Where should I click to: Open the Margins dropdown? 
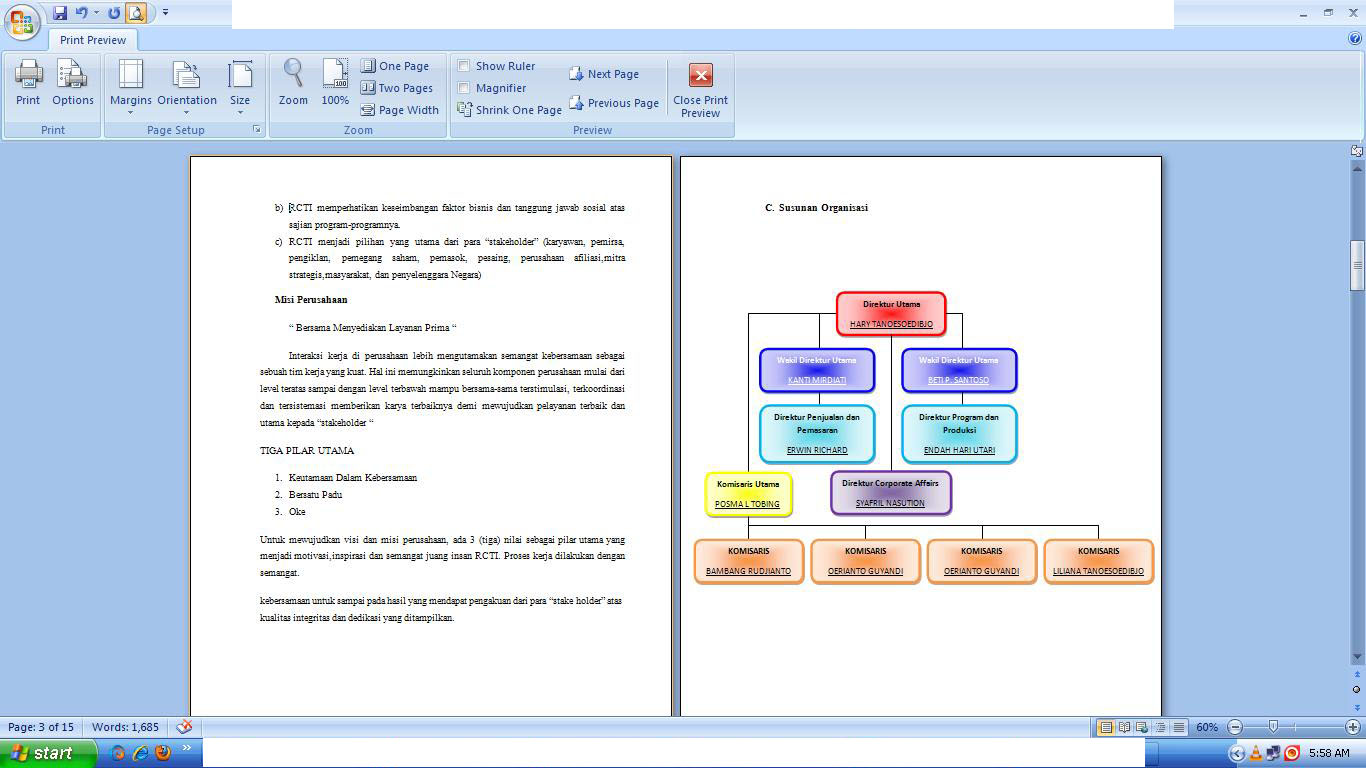131,87
